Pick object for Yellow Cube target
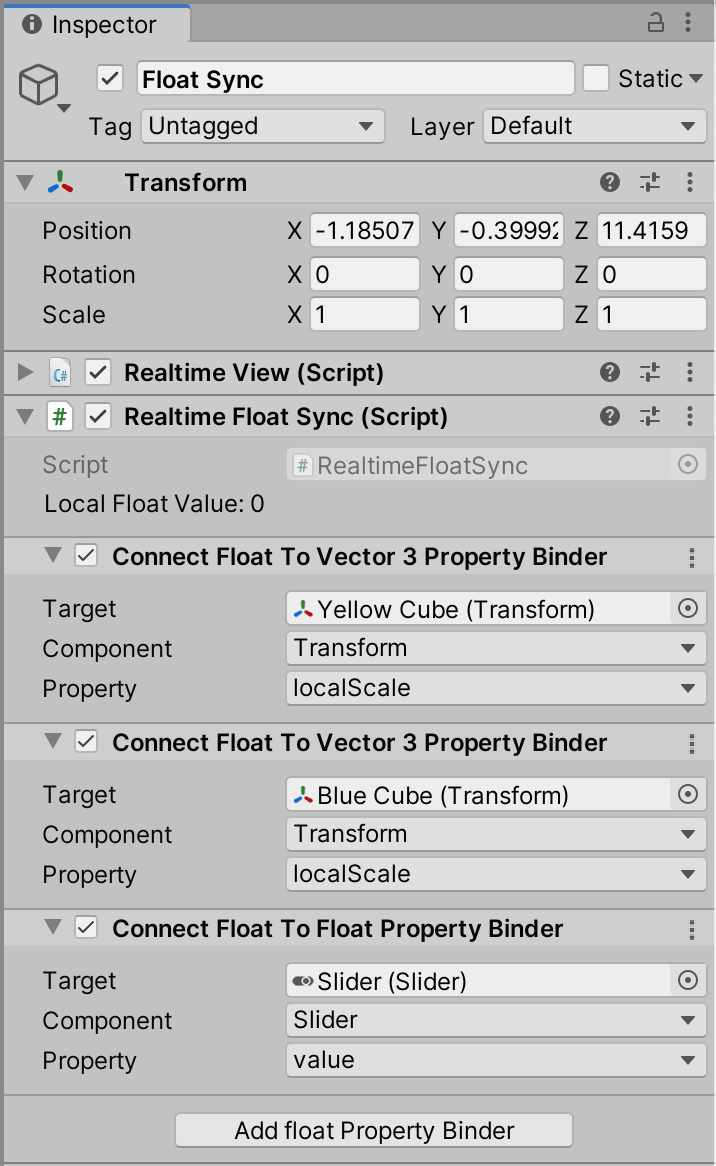Viewport: 716px width, 1166px height. pyautogui.click(x=688, y=609)
